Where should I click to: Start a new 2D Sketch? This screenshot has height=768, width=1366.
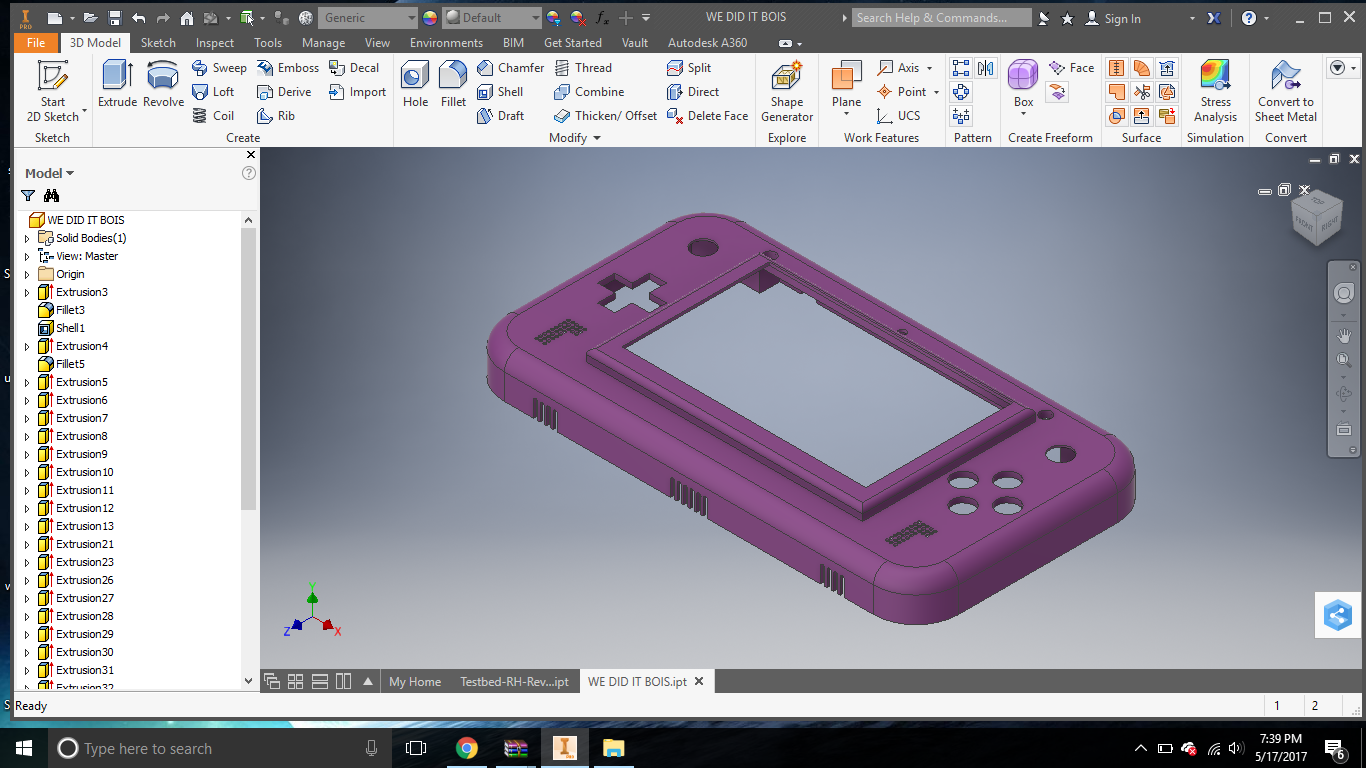52,91
